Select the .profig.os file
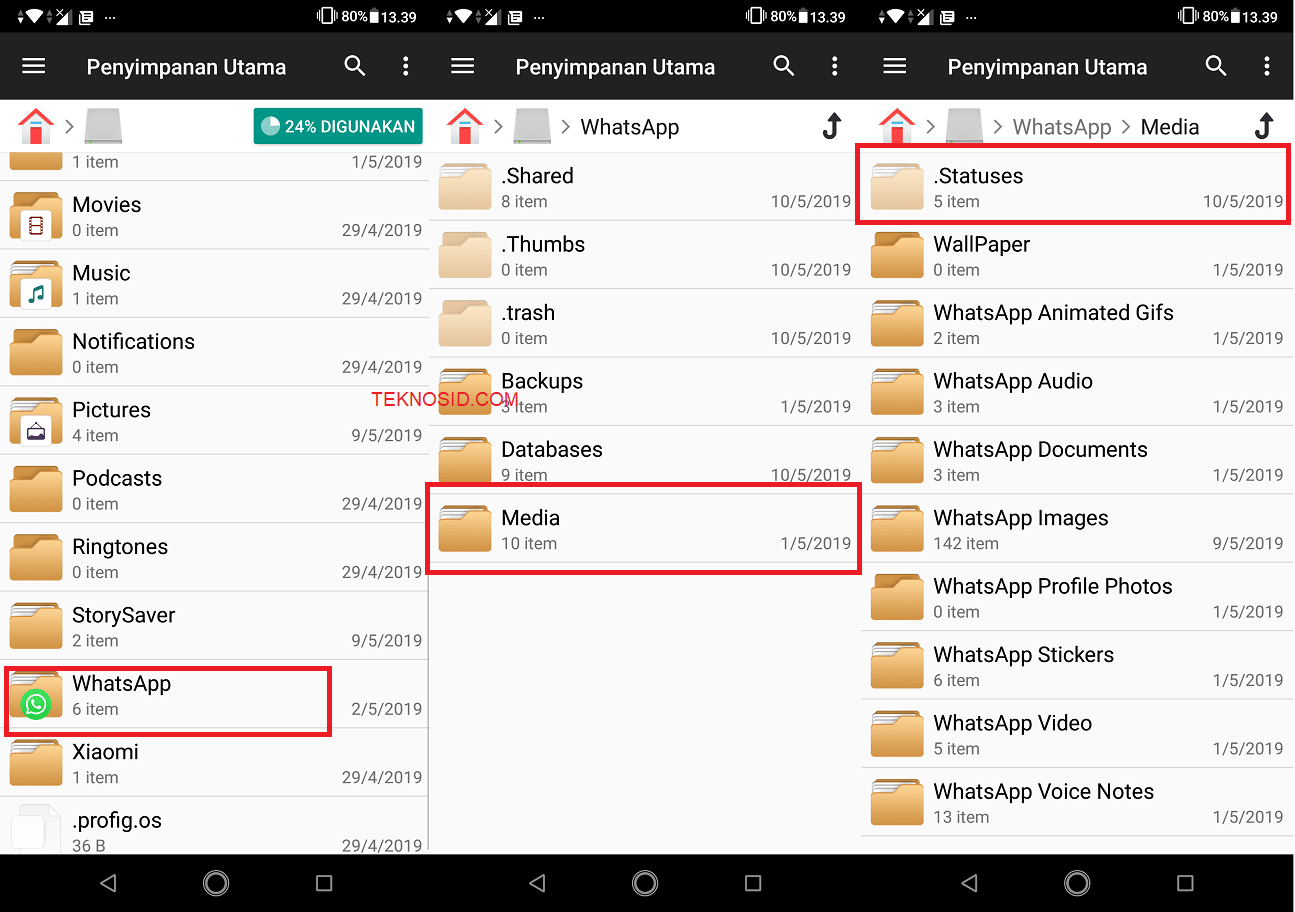 [x=214, y=826]
